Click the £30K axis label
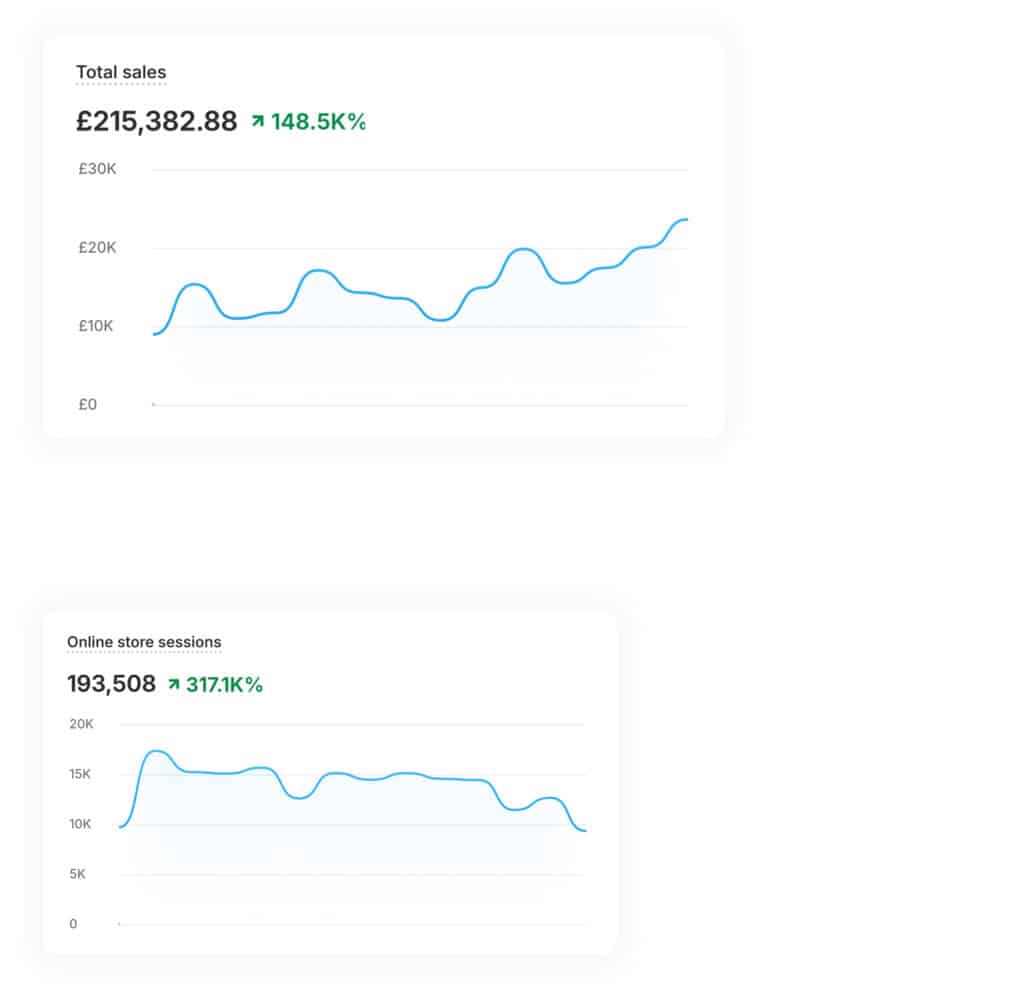Screen dimensions: 1024x984 click(x=97, y=169)
